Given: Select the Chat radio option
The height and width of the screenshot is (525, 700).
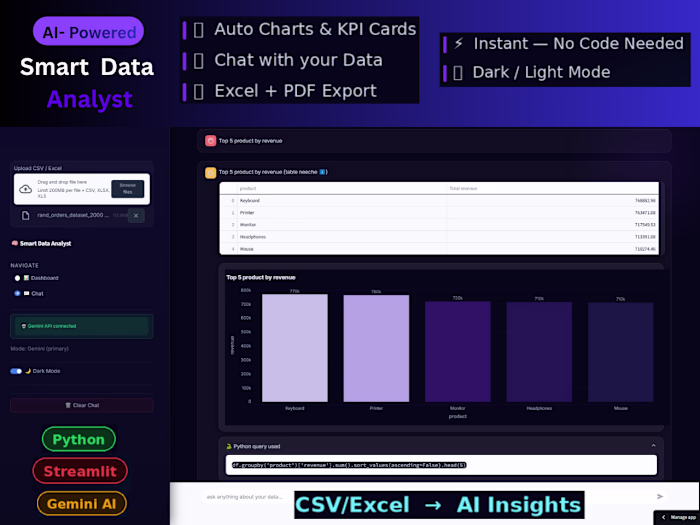Looking at the screenshot, I should click(17, 293).
